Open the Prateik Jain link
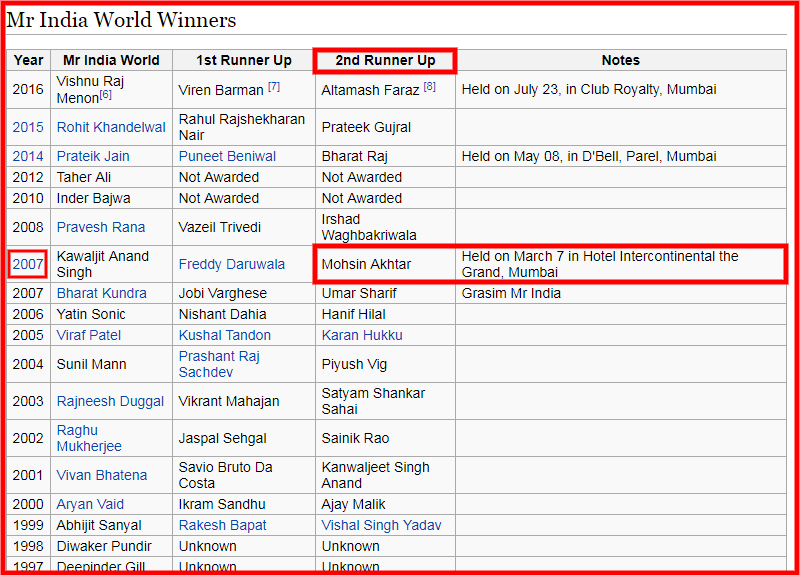The height and width of the screenshot is (575, 800). (x=93, y=156)
